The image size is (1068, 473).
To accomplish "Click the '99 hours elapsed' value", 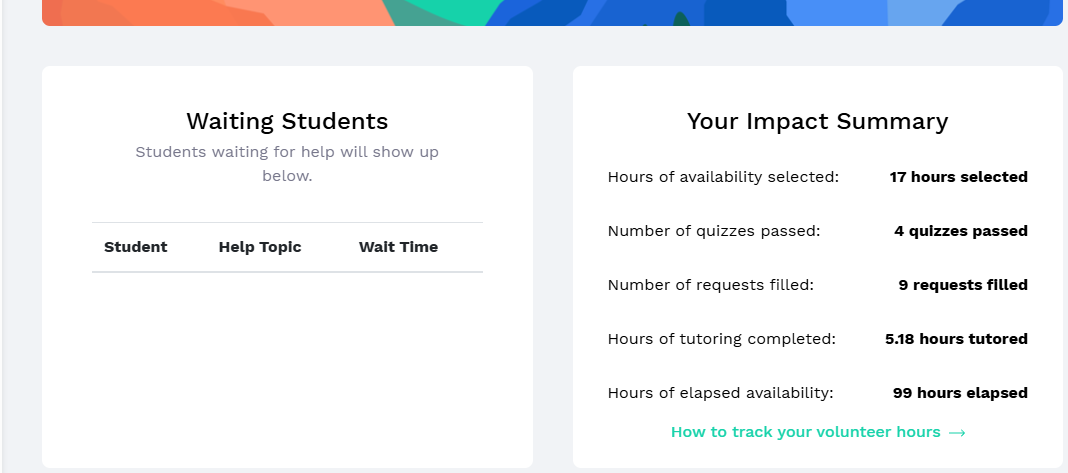I will 960,393.
